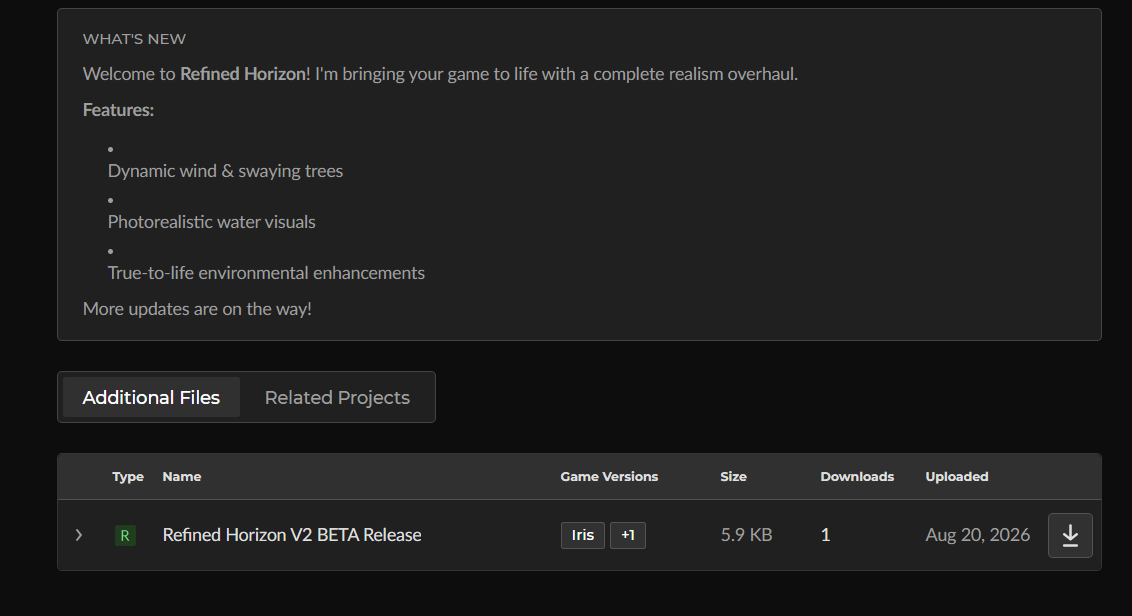1132x616 pixels.
Task: Click the Game Versions column header
Action: [x=609, y=477]
